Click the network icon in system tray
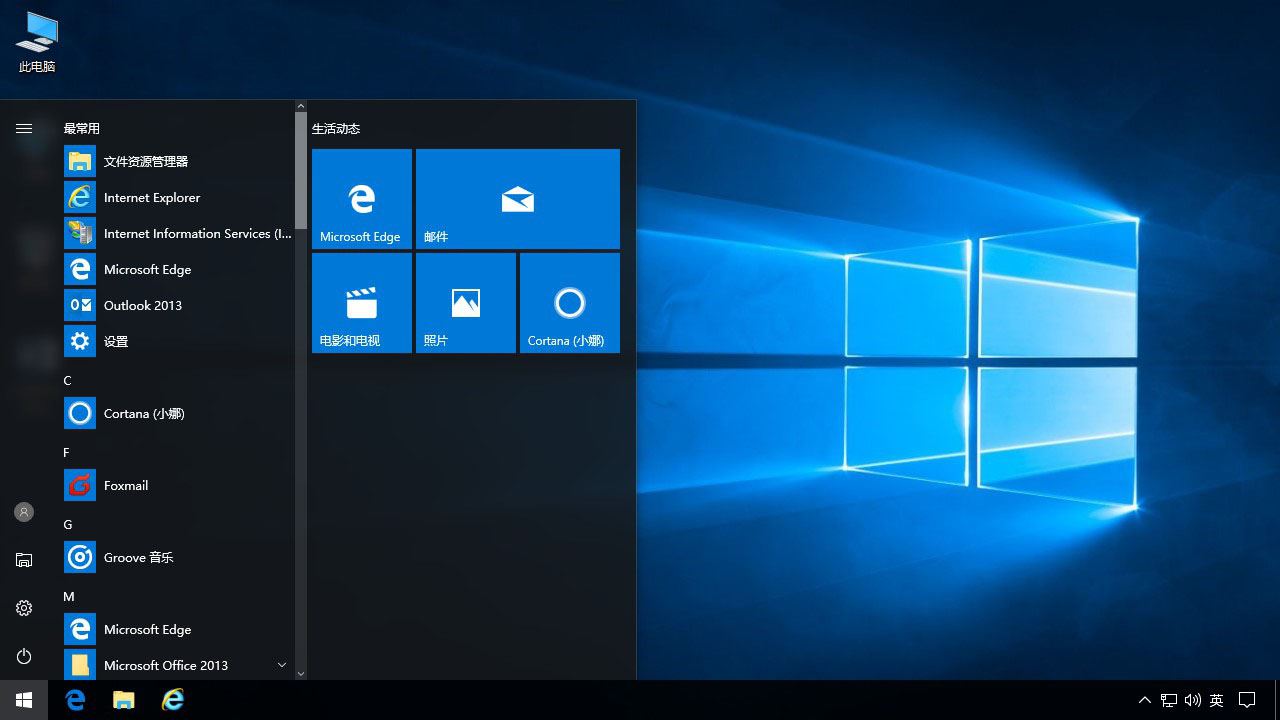The width and height of the screenshot is (1280, 720). (1169, 700)
